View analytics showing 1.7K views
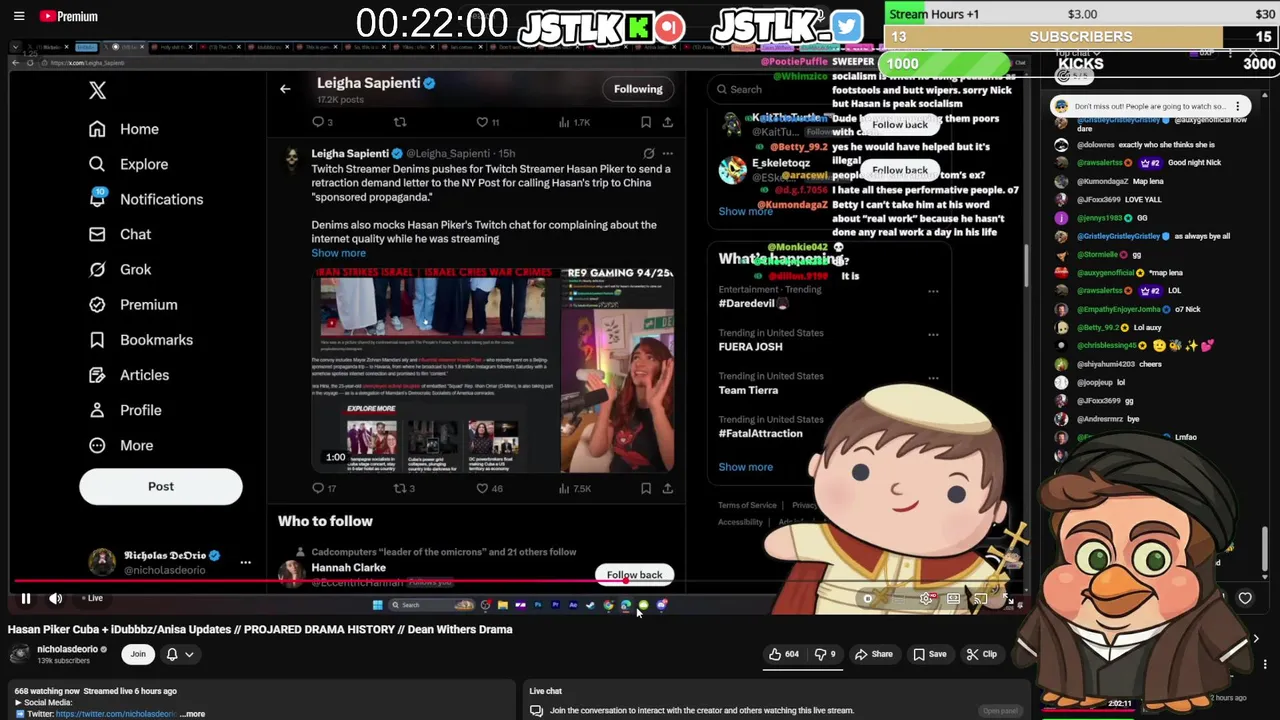This screenshot has width=1280, height=720. pos(574,122)
